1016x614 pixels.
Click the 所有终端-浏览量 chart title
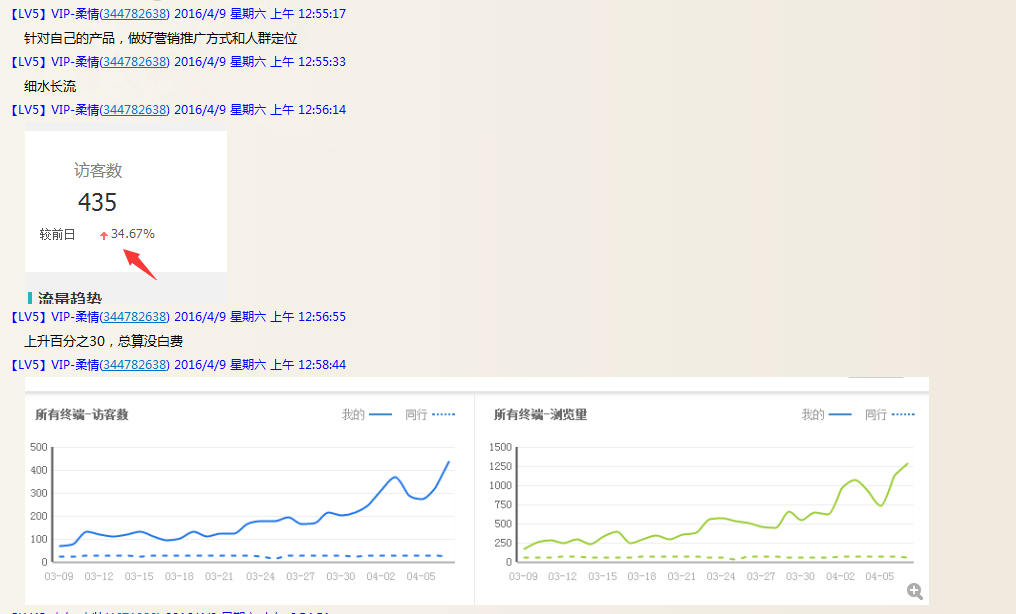[x=540, y=414]
